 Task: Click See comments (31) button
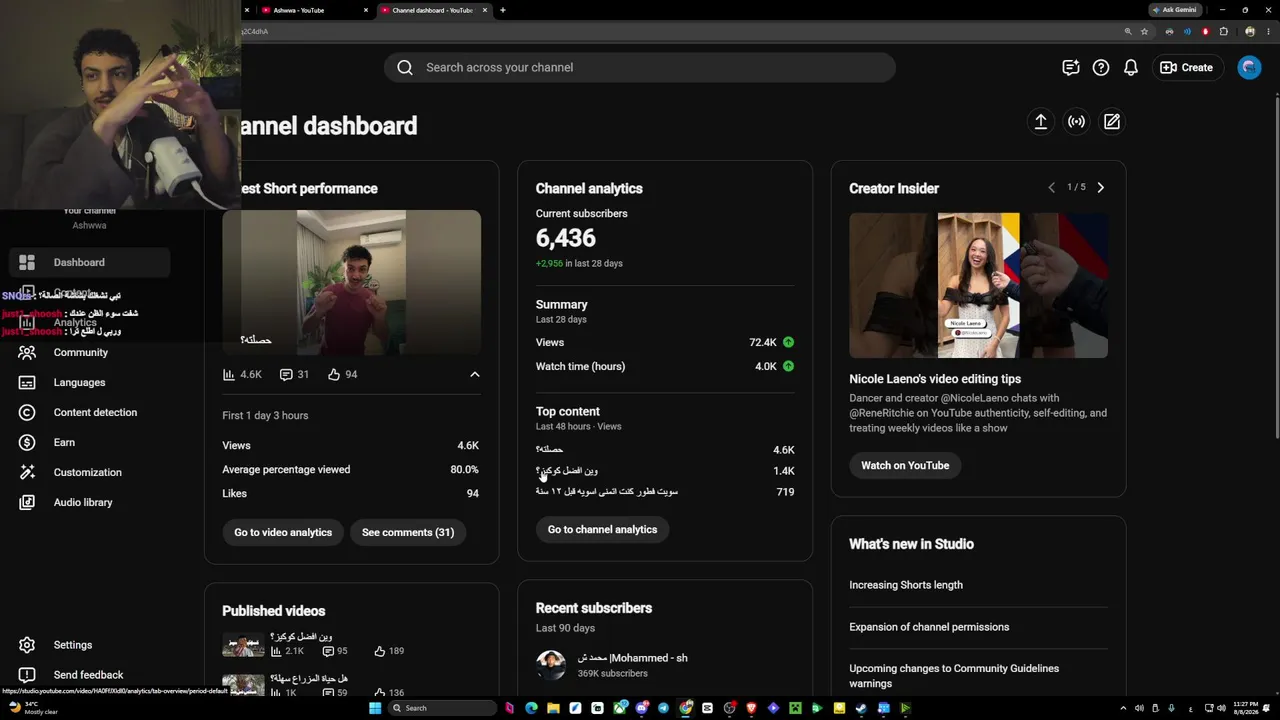[x=408, y=532]
